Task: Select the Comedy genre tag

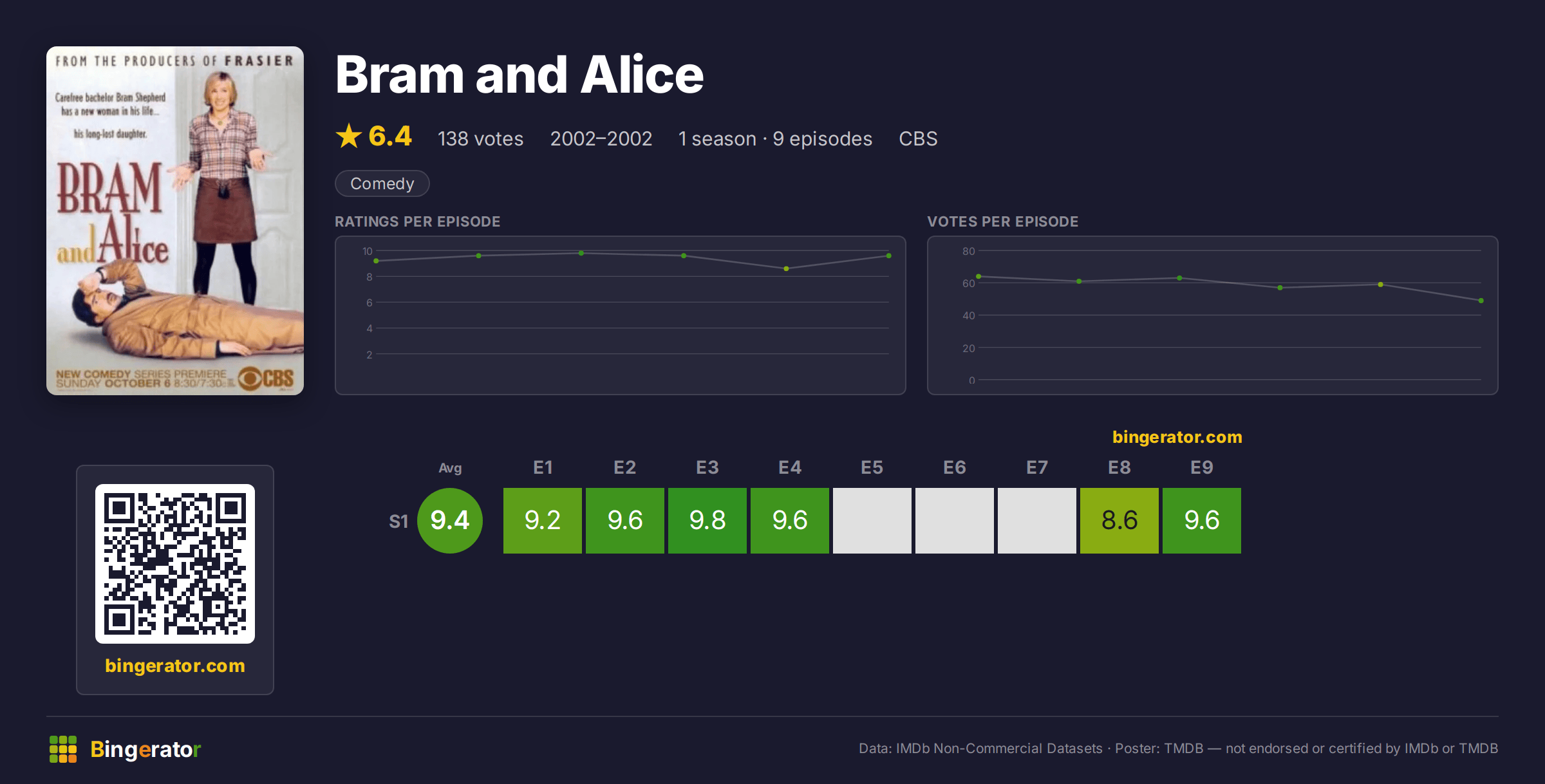Action: (x=382, y=183)
